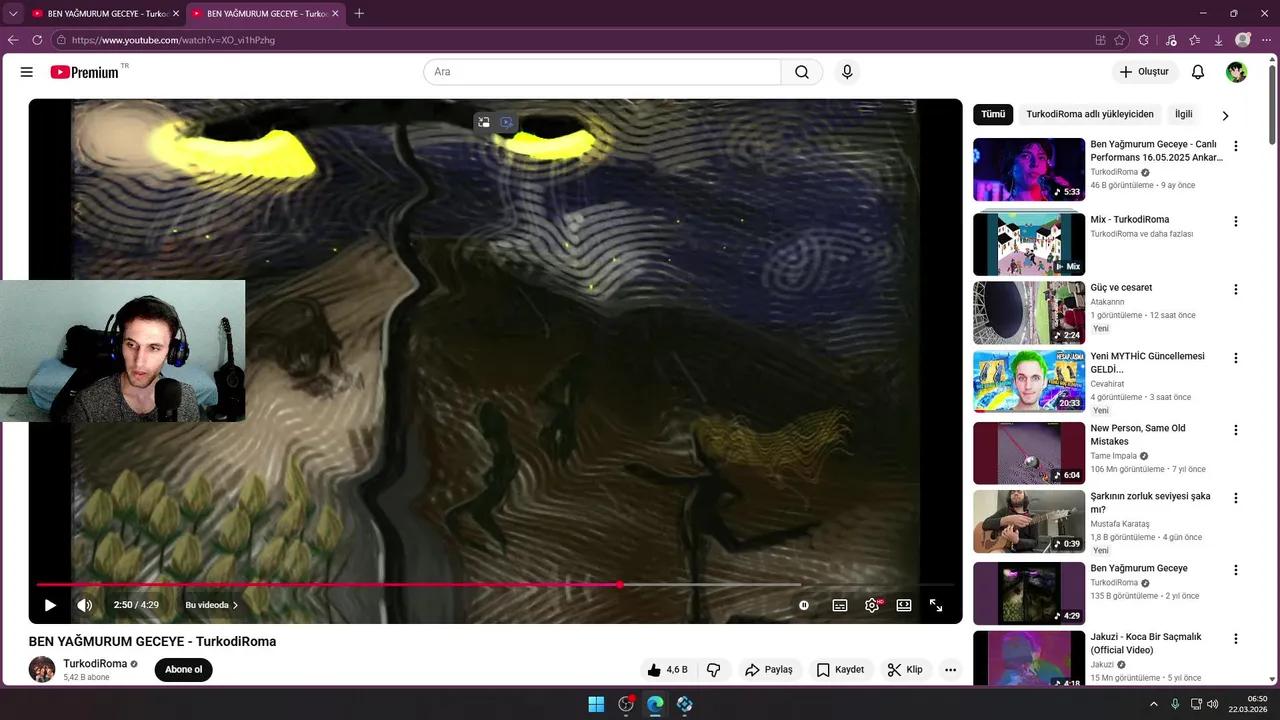
Task: Open browser downloads
Action: tap(1218, 40)
